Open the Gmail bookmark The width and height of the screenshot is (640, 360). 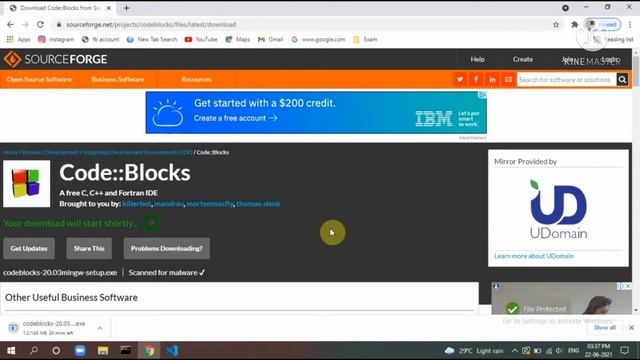(271, 39)
